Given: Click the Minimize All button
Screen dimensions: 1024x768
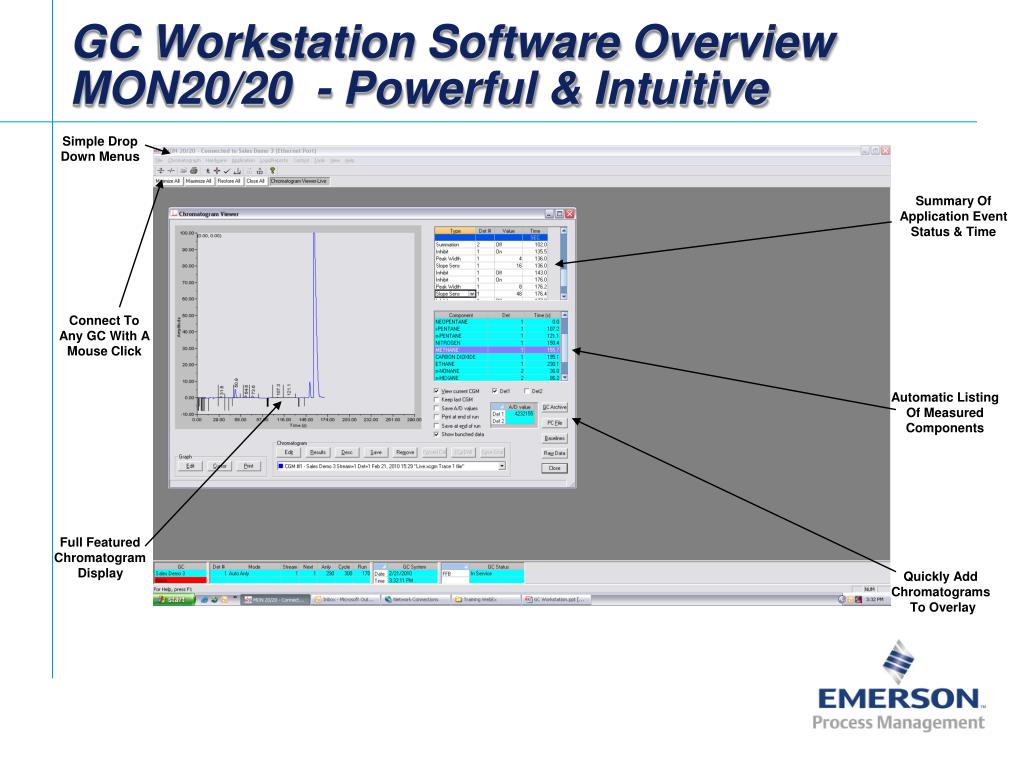Looking at the screenshot, I should (x=168, y=181).
